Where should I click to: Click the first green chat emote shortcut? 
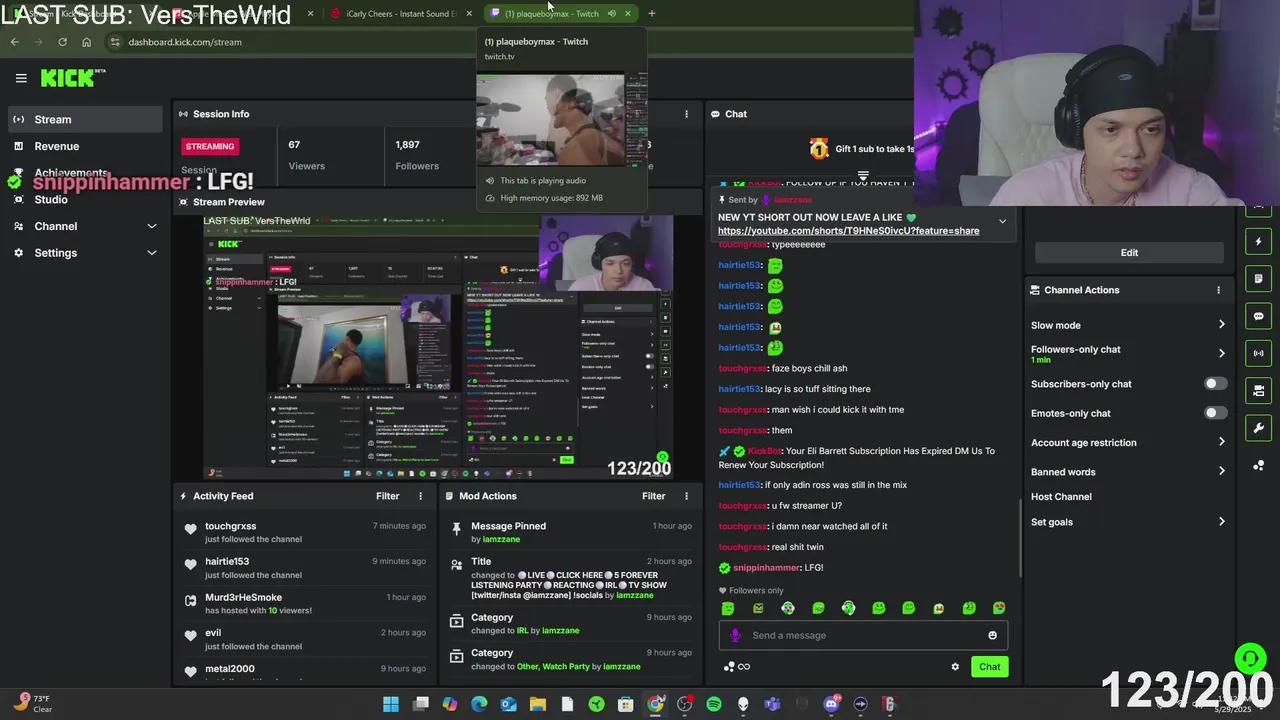728,608
